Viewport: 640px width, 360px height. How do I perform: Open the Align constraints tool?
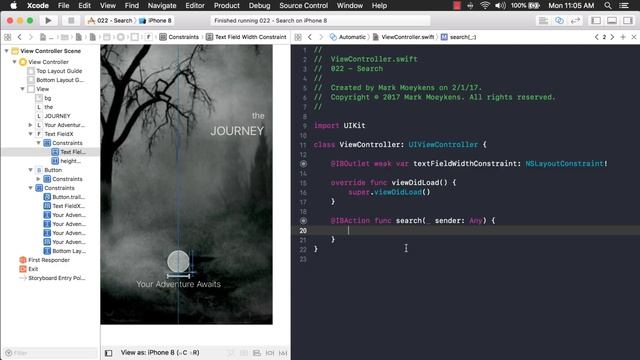coord(257,353)
